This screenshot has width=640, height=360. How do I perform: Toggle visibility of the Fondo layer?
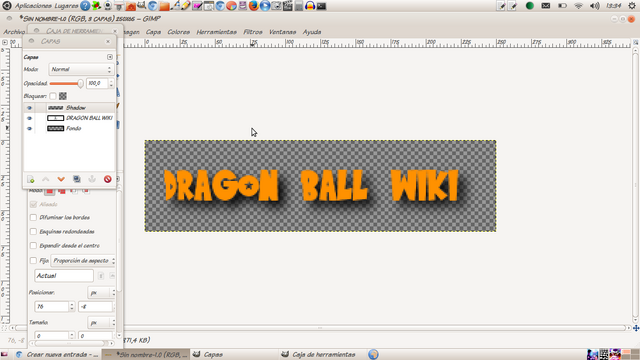(29, 128)
